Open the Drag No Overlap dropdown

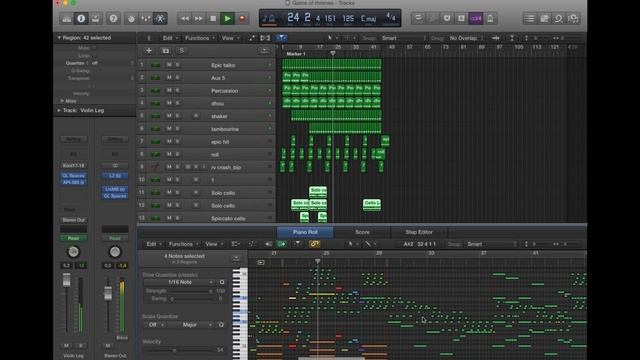point(467,38)
